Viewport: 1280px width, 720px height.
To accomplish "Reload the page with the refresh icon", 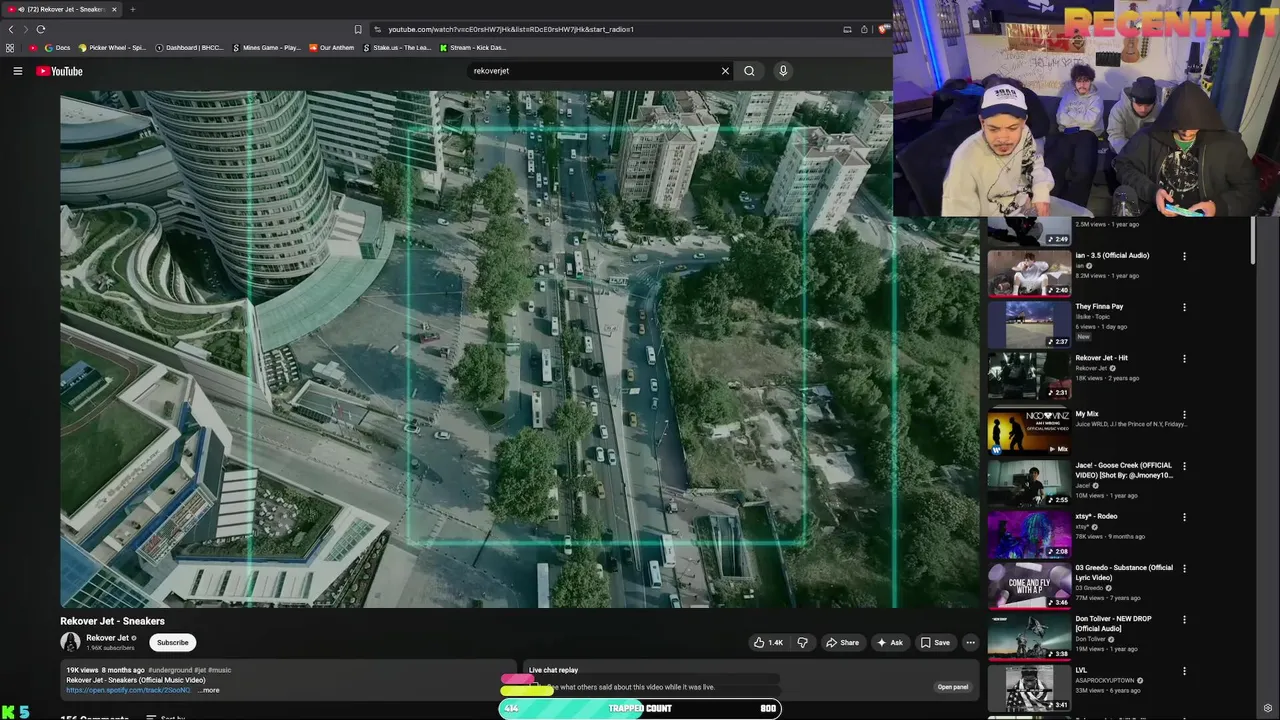I will coord(41,29).
